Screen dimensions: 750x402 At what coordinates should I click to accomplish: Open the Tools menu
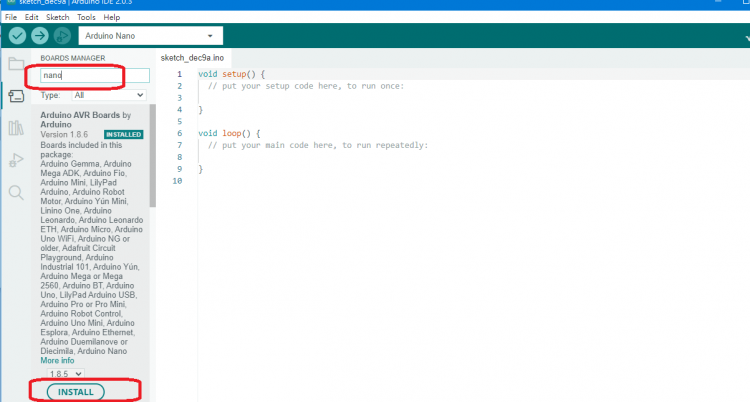[x=87, y=17]
